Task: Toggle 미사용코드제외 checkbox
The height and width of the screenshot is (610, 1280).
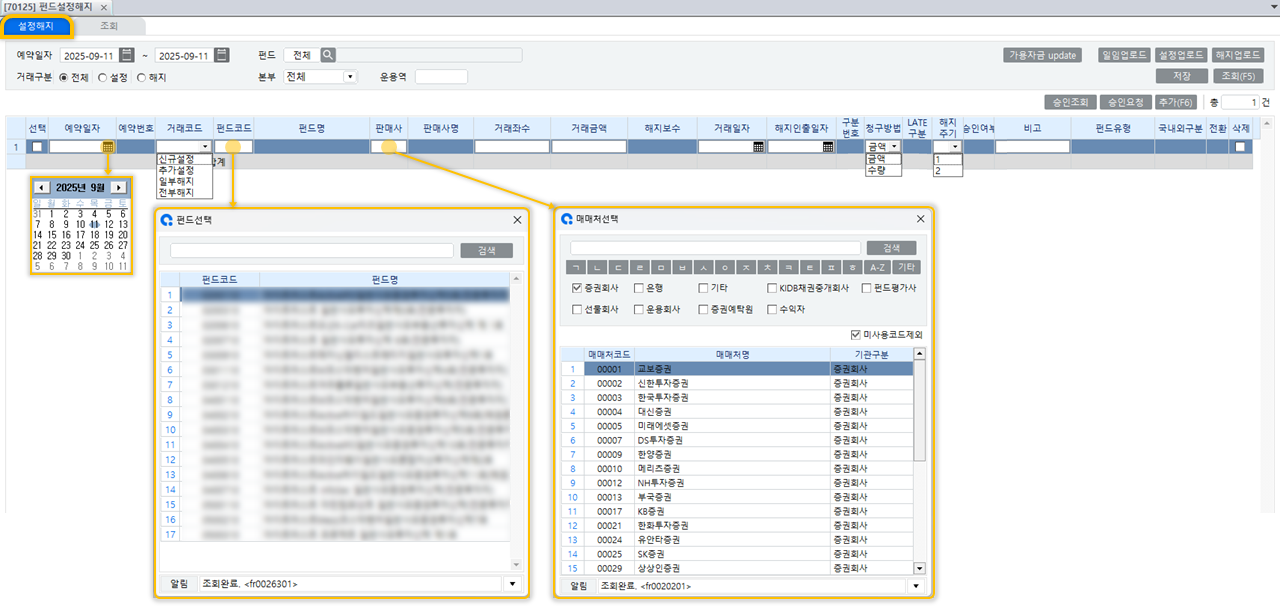Action: (x=855, y=335)
